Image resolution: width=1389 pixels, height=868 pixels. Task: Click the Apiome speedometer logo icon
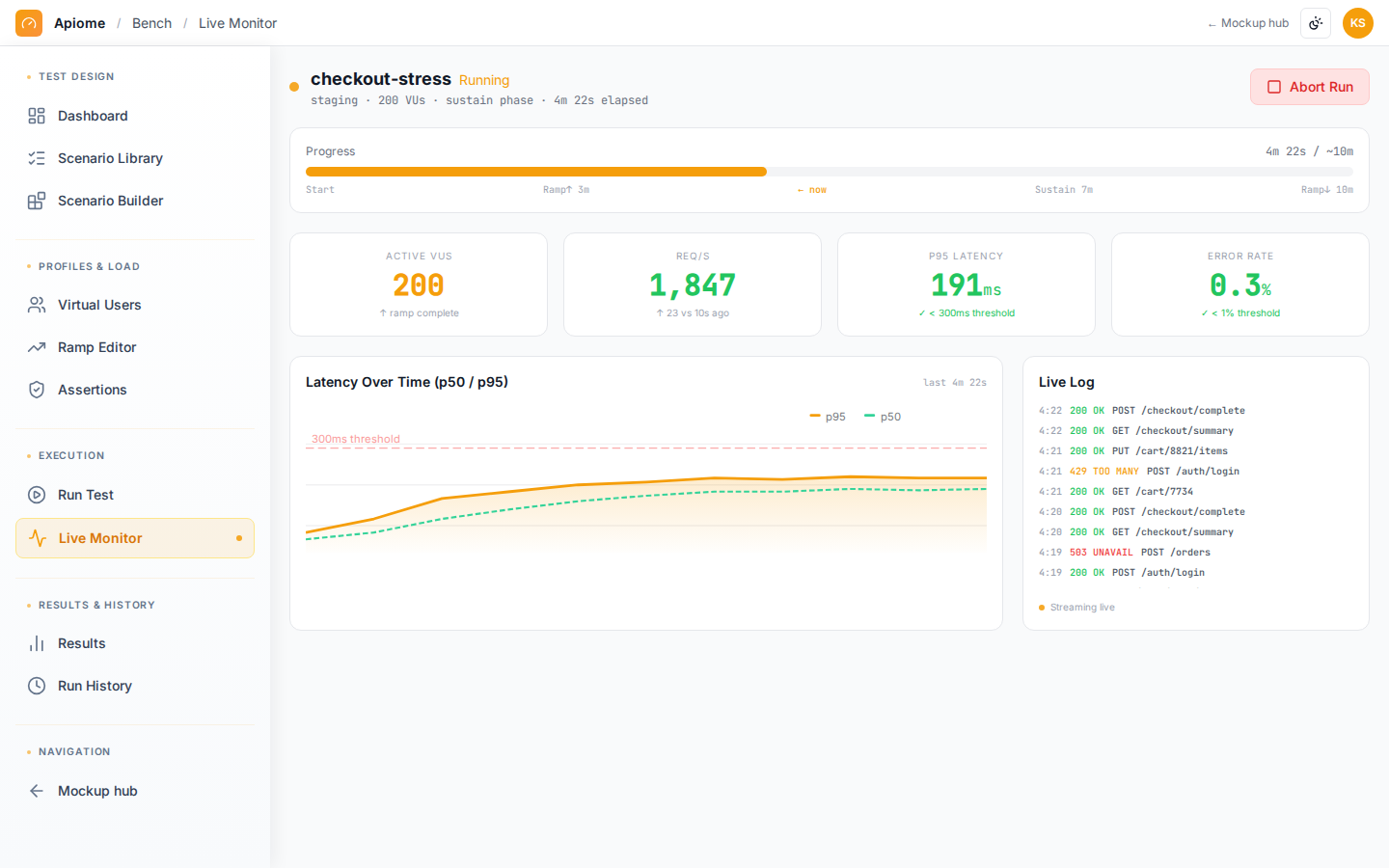[29, 23]
